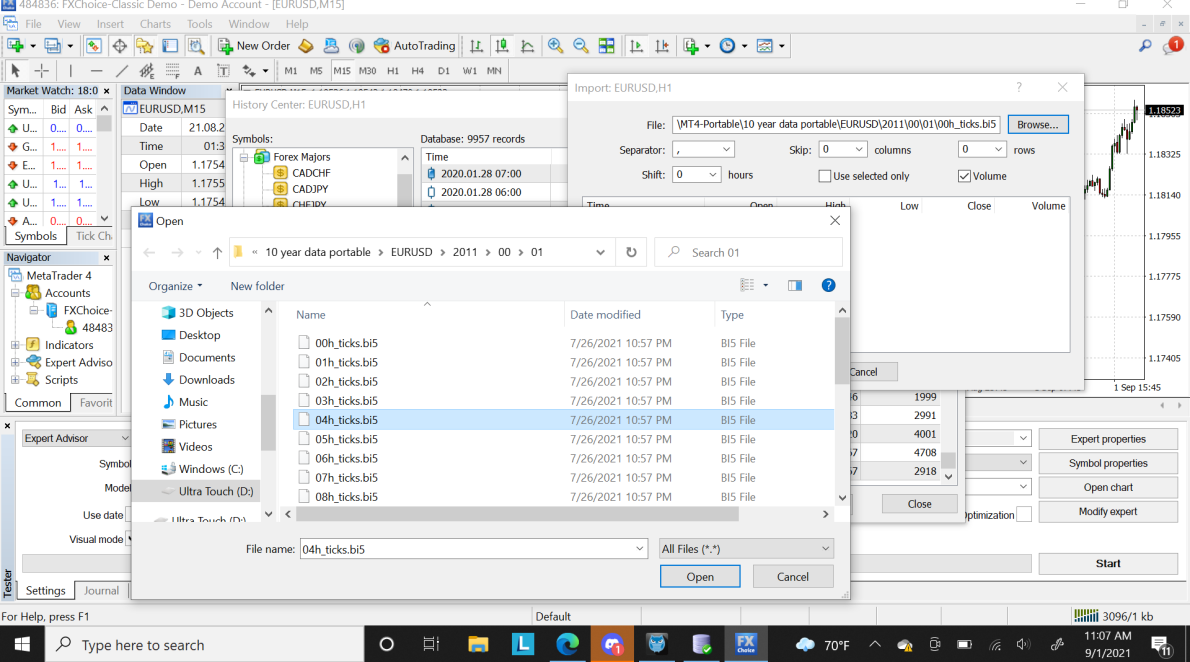Toggle the Data Window toolbar icon

(x=119, y=46)
